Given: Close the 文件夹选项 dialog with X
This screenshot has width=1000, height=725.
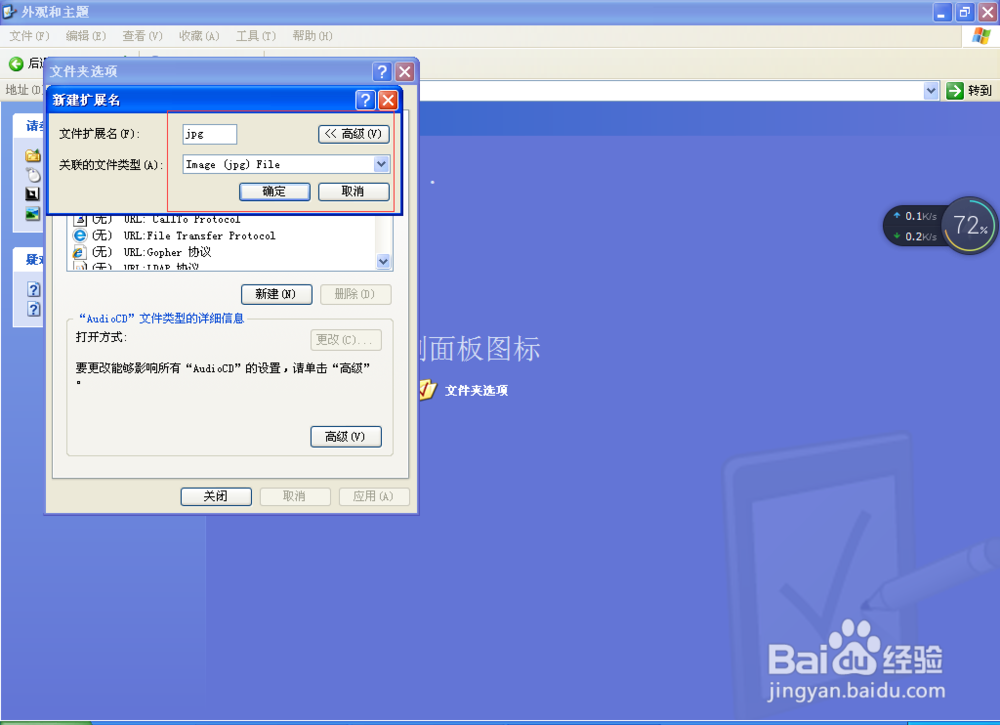Looking at the screenshot, I should coord(404,71).
